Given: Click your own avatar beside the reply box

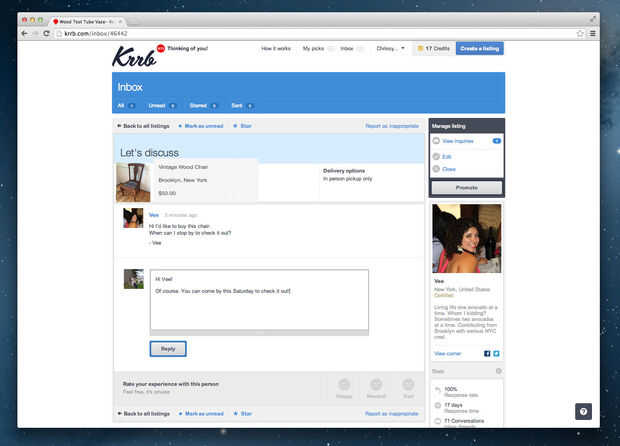Looking at the screenshot, I should (x=134, y=279).
